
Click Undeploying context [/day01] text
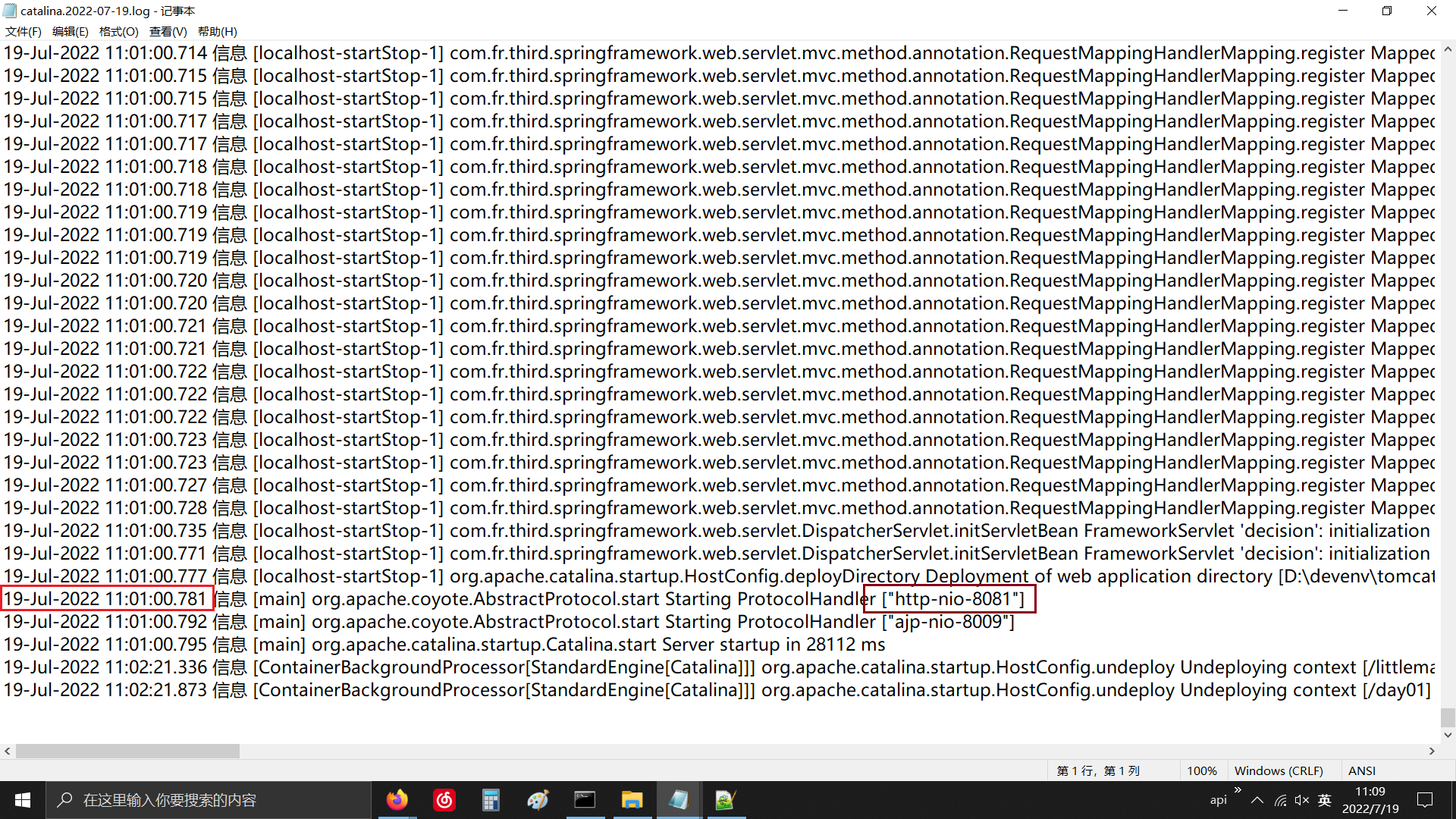(x=1305, y=690)
